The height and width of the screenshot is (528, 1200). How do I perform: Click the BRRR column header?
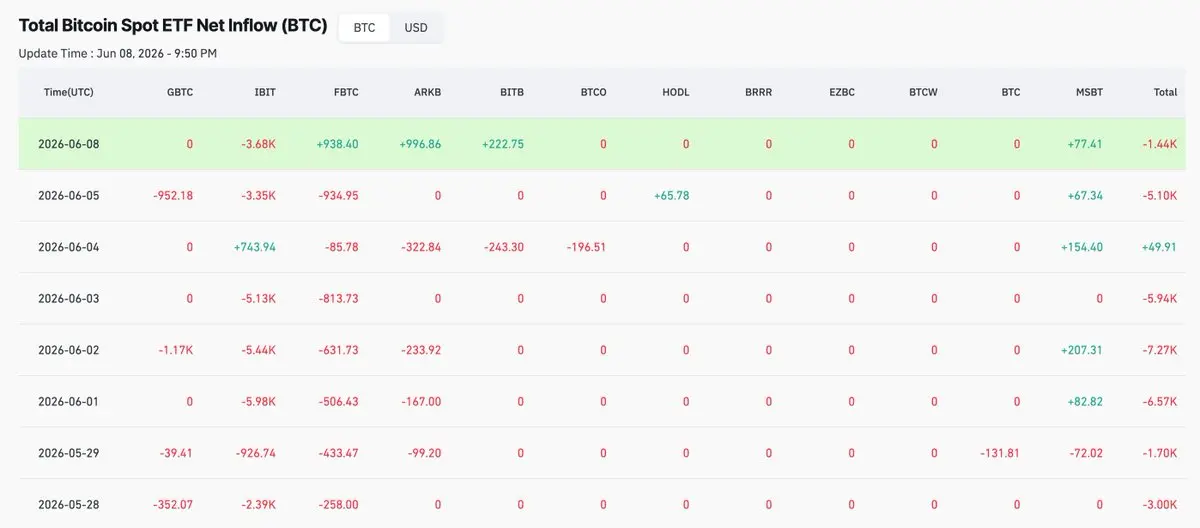(x=758, y=92)
